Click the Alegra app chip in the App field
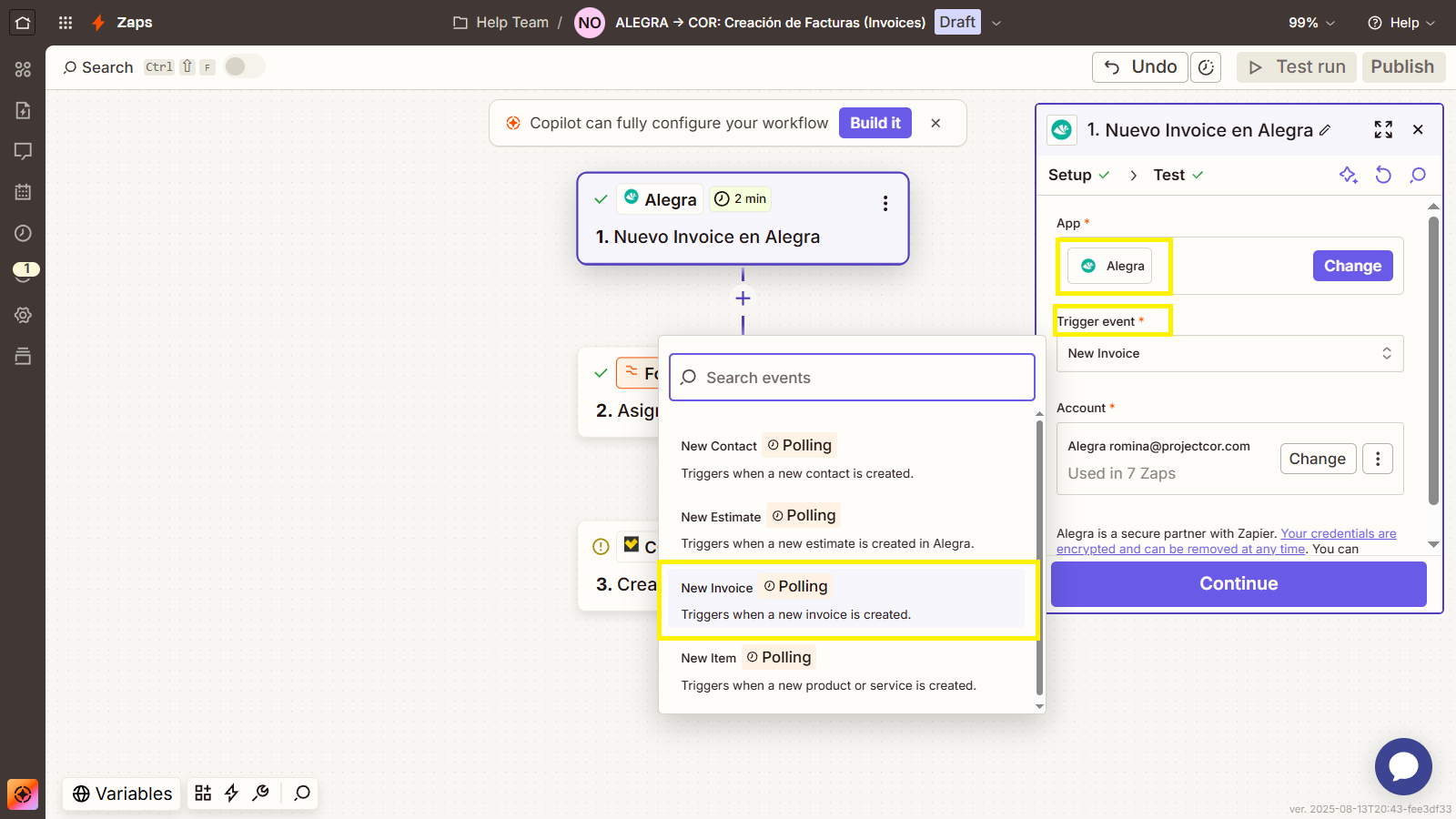Screen dimensions: 1456x819 pos(1109,266)
